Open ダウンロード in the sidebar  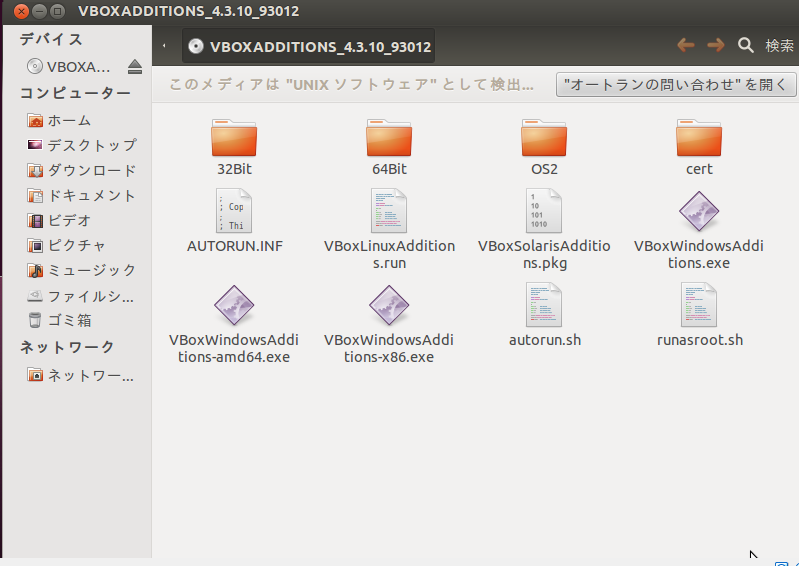(x=91, y=170)
